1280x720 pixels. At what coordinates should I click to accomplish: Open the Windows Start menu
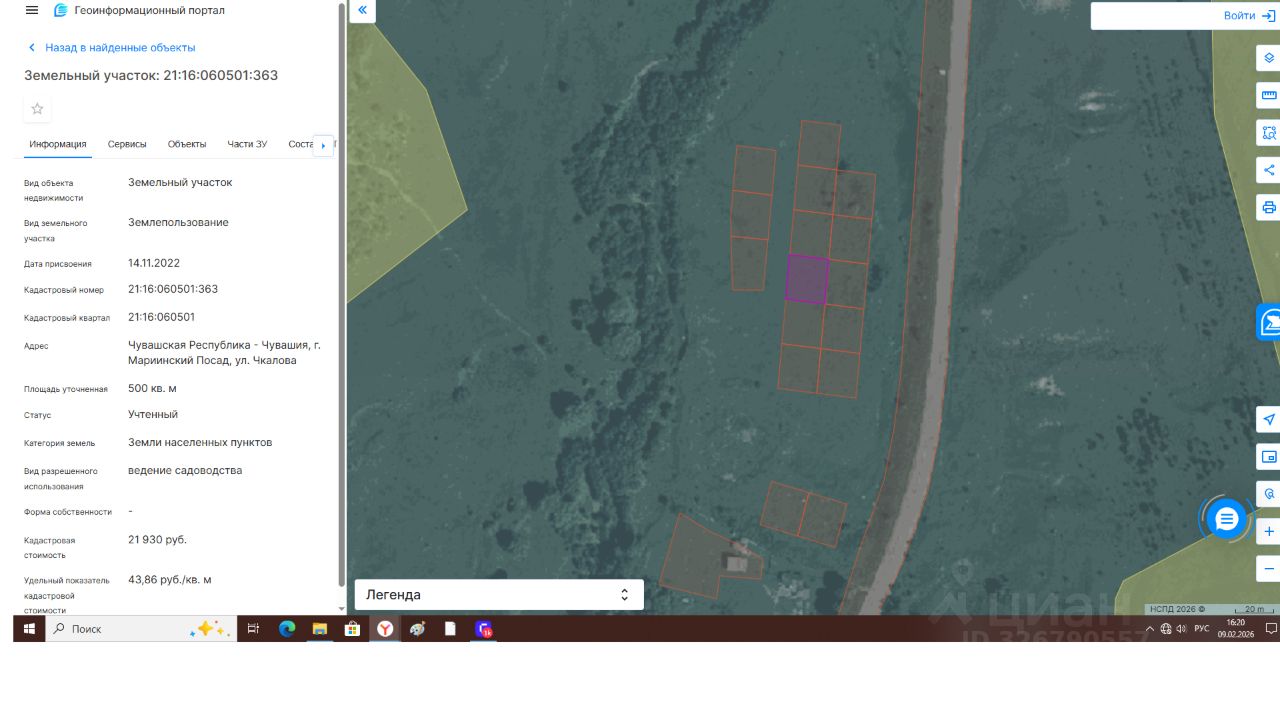click(29, 629)
